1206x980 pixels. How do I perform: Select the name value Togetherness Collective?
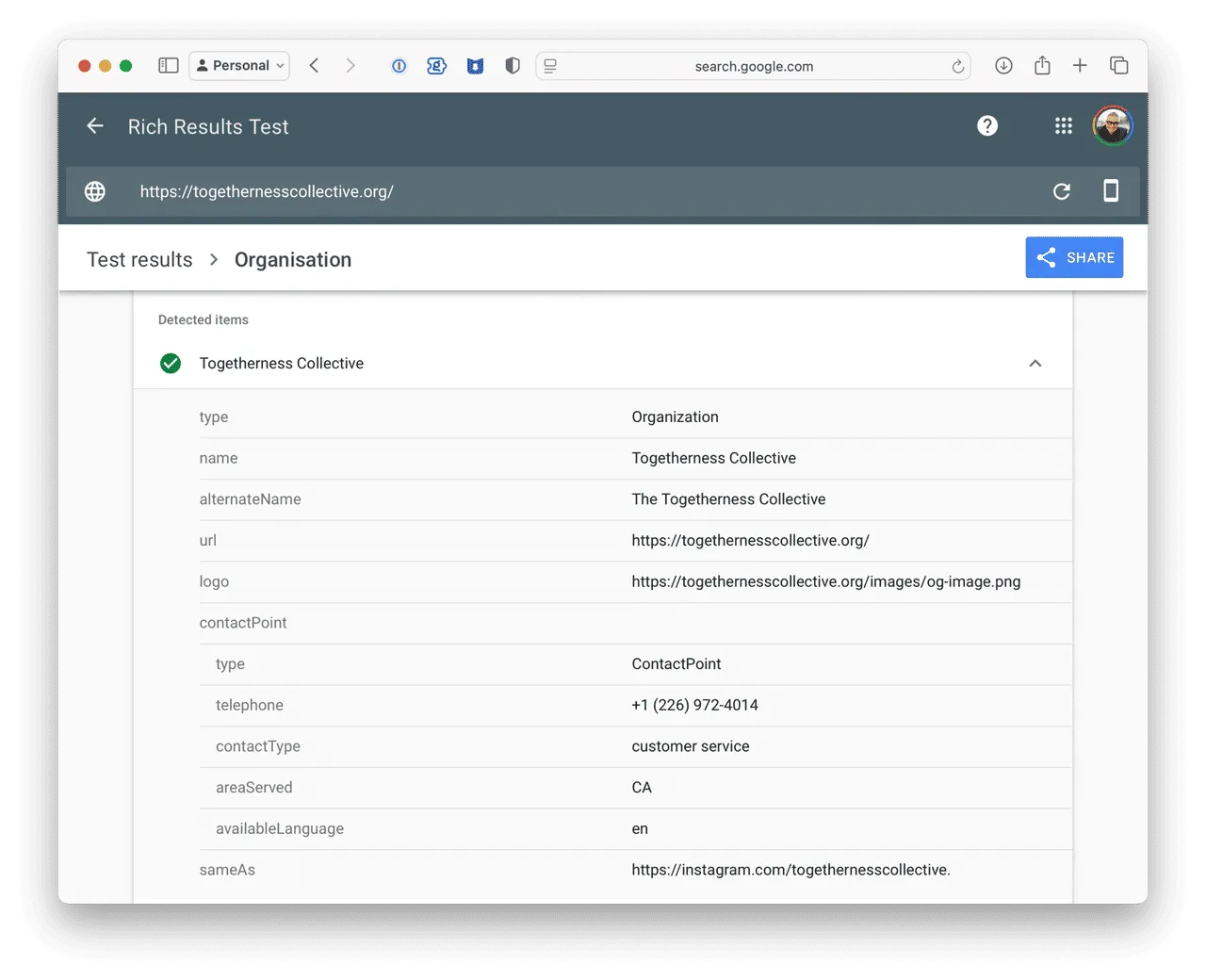pos(713,459)
